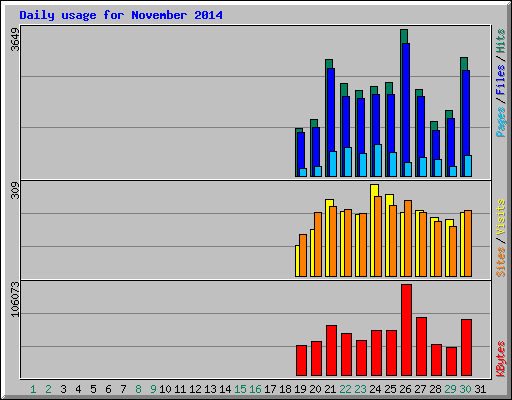Click the red KBytes legend label
The image size is (512, 400).
pos(500,359)
